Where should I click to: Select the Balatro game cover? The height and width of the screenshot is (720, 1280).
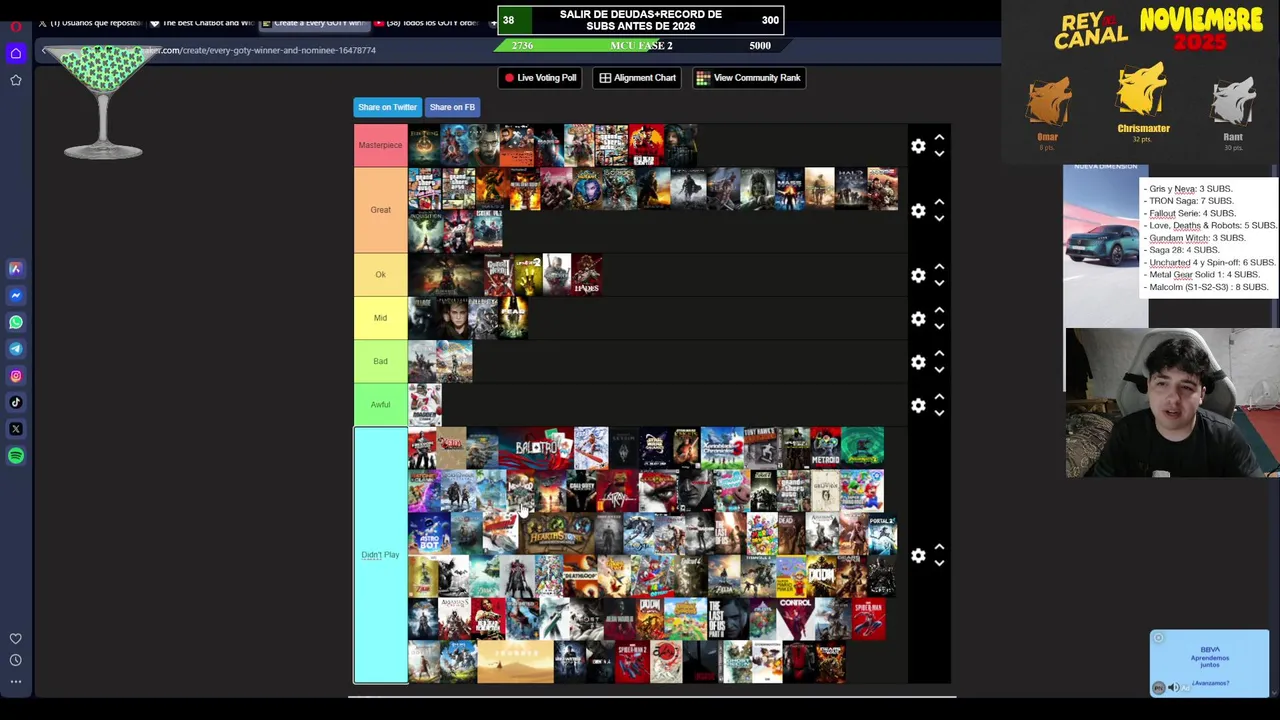535,448
